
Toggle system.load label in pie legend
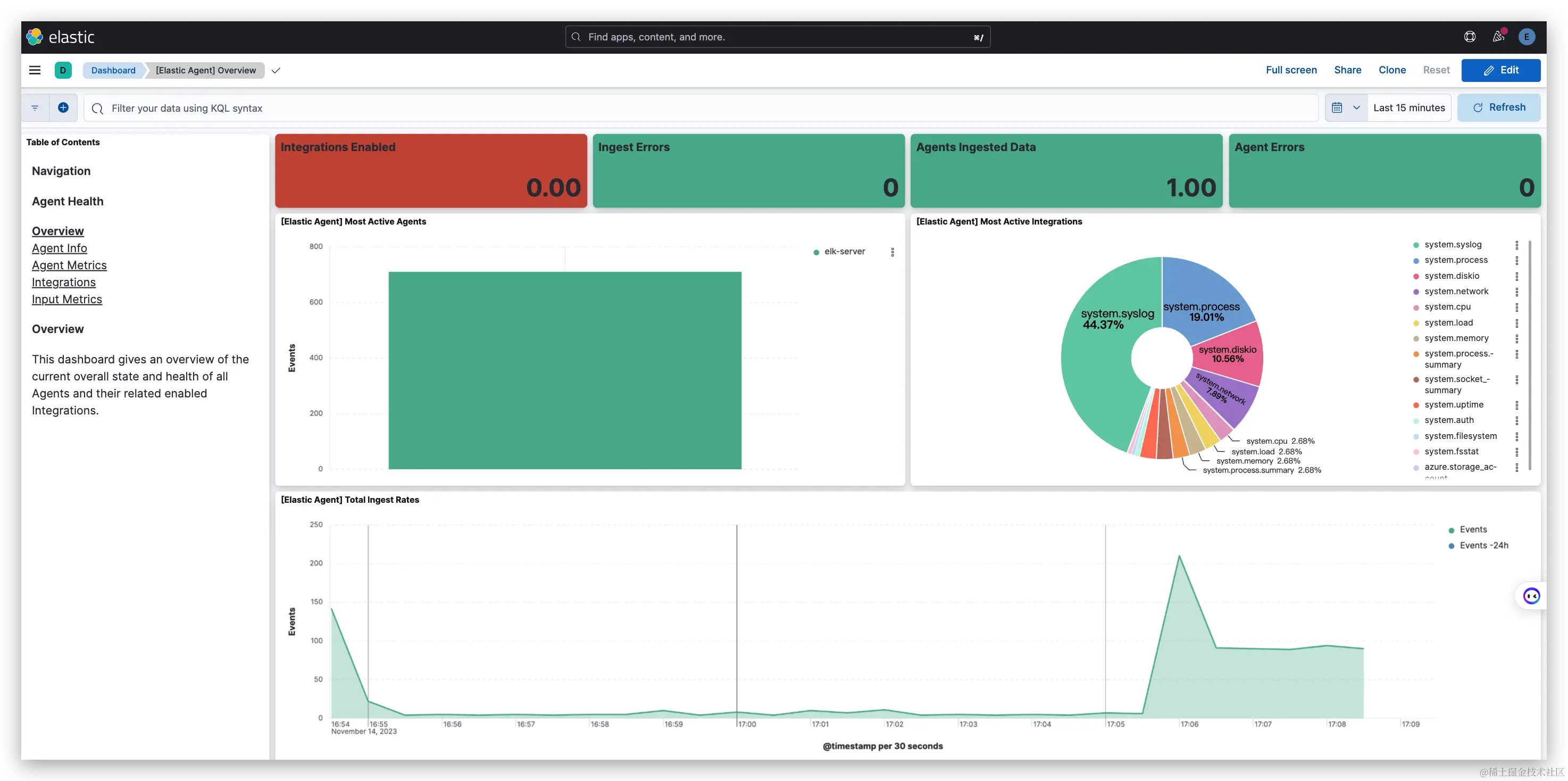tap(1448, 322)
